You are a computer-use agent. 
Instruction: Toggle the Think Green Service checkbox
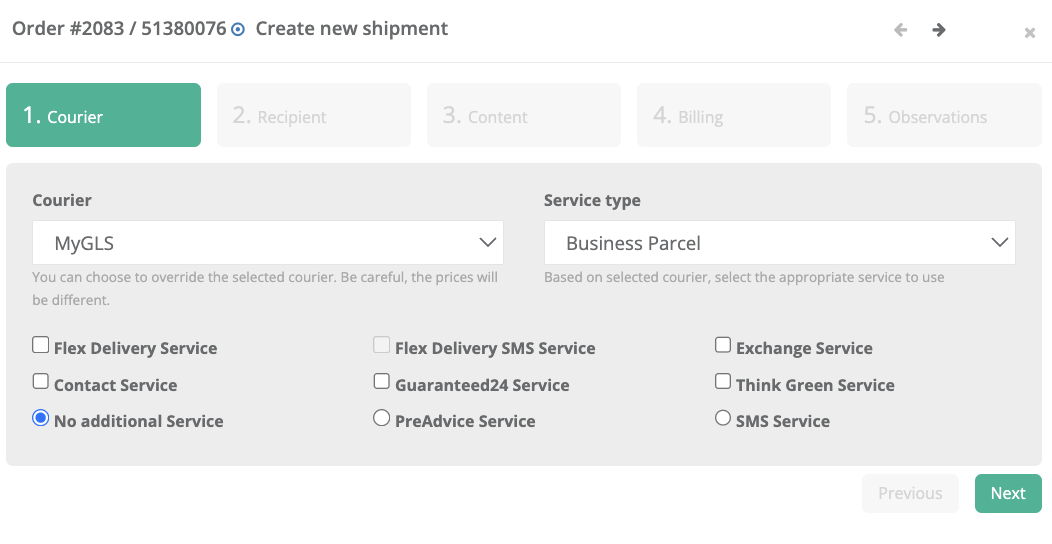[x=723, y=381]
